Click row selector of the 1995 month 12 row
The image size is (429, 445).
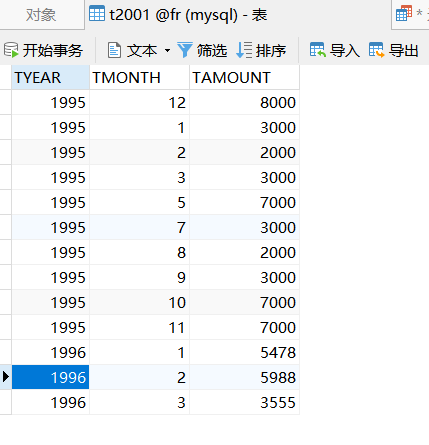6,102
